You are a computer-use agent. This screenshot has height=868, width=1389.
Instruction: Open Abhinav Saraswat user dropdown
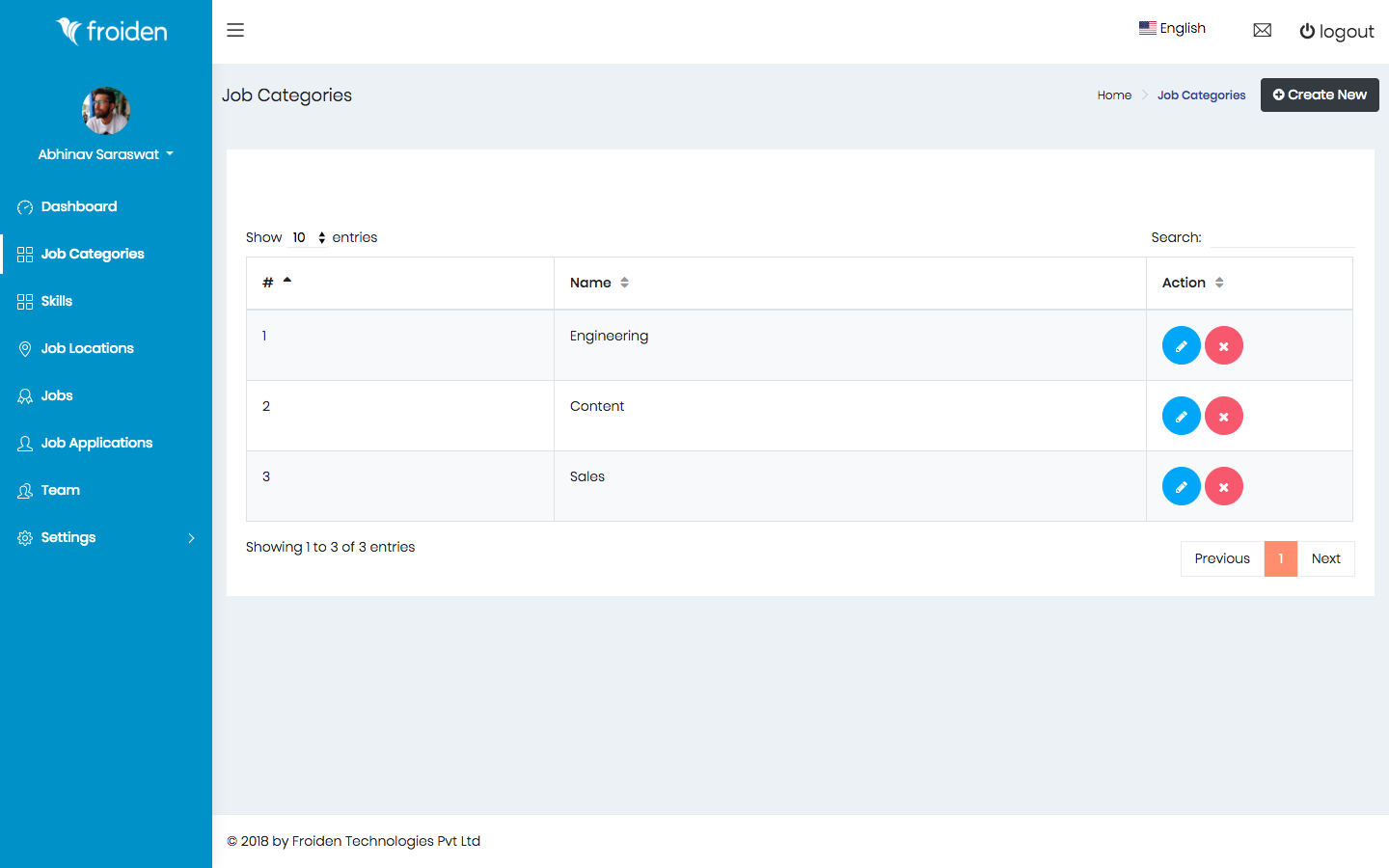105,154
